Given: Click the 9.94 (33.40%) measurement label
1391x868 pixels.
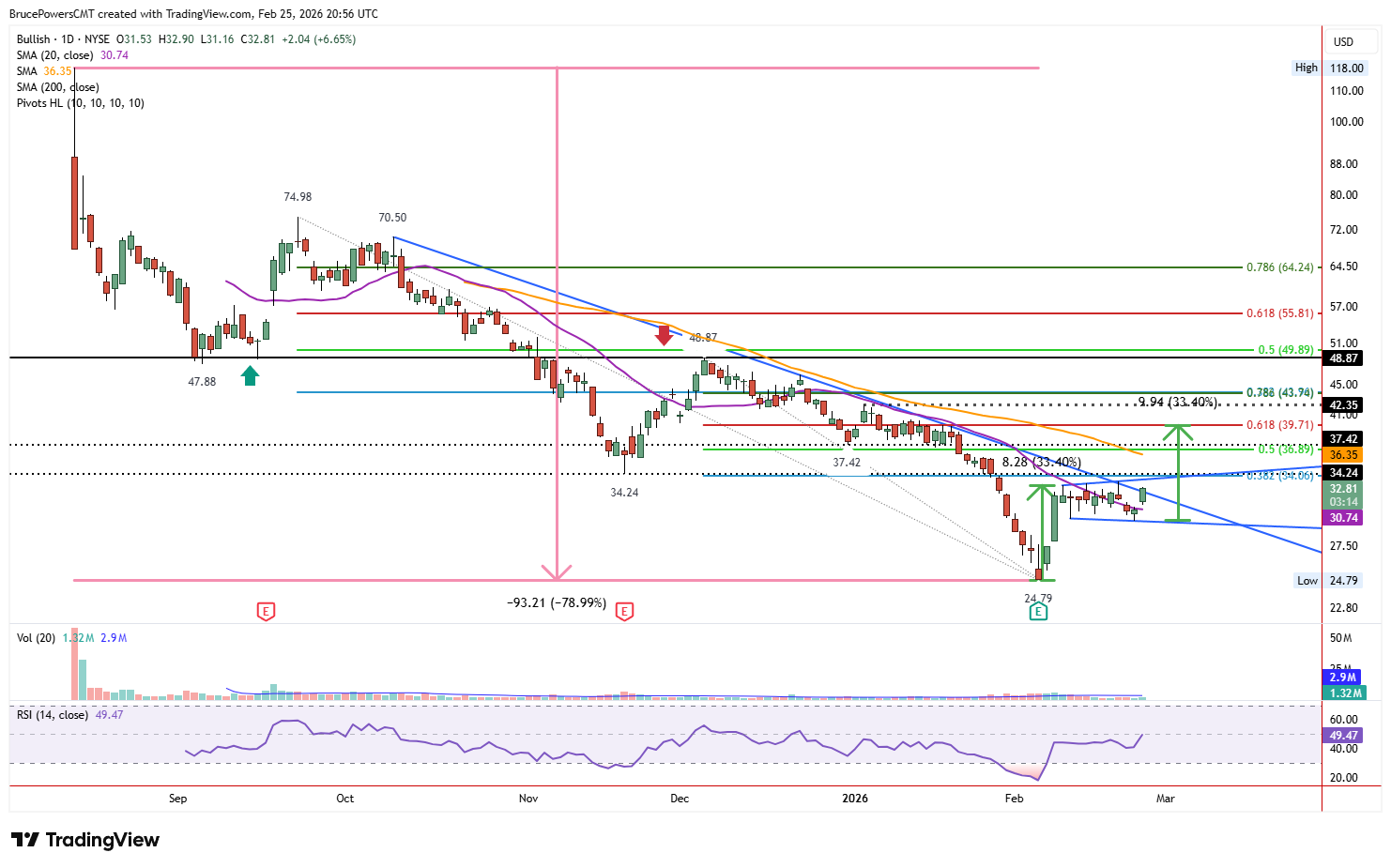Looking at the screenshot, I should [x=1178, y=403].
